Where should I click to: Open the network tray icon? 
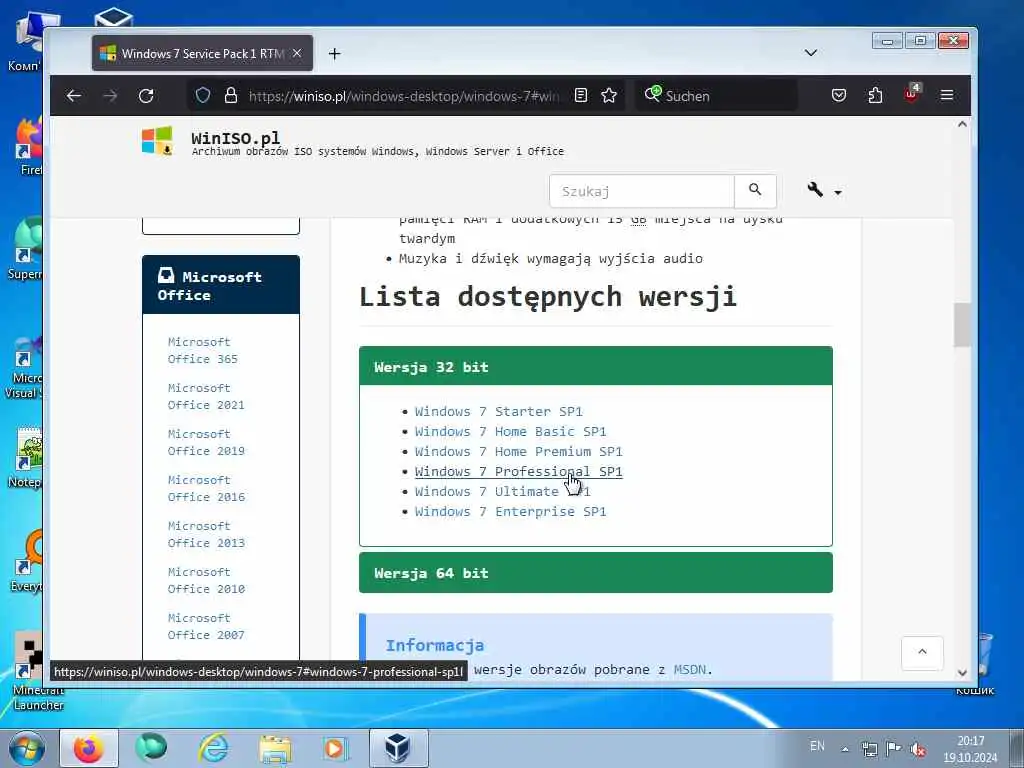870,749
